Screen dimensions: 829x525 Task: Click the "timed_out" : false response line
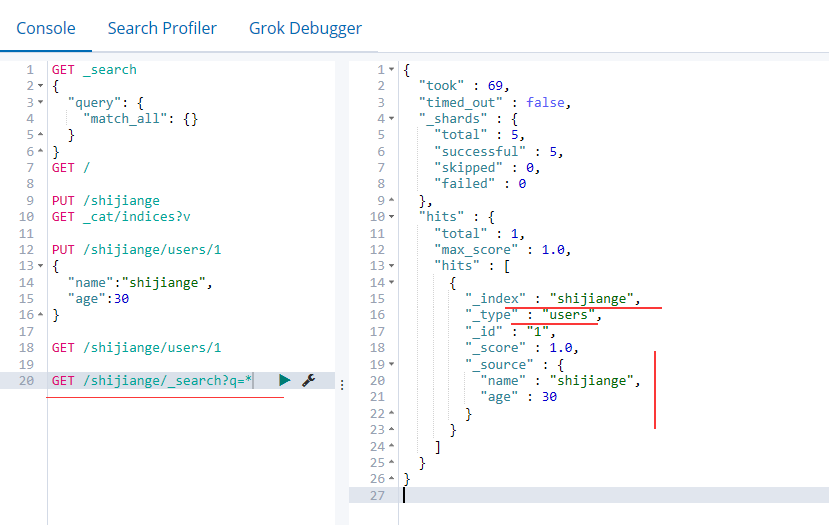click(495, 102)
